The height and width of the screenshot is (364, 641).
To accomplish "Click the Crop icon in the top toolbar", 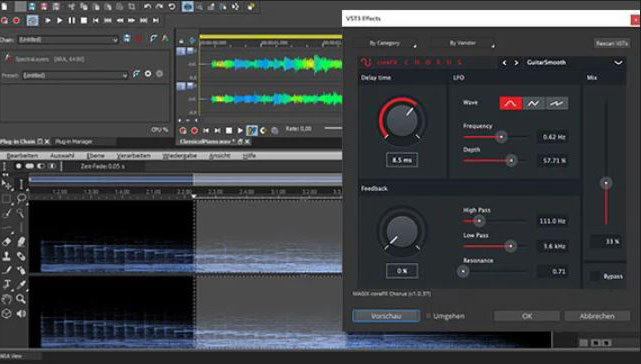I will [132, 7].
